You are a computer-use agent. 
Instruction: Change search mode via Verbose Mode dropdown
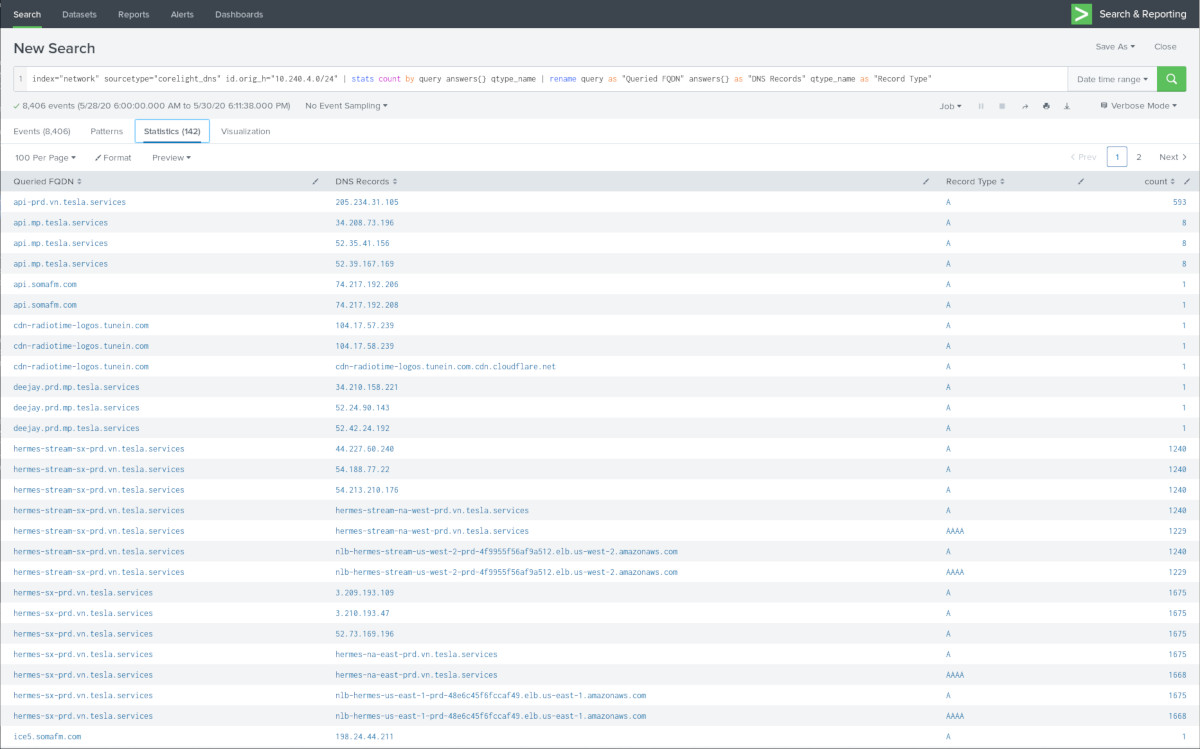[x=1138, y=106]
